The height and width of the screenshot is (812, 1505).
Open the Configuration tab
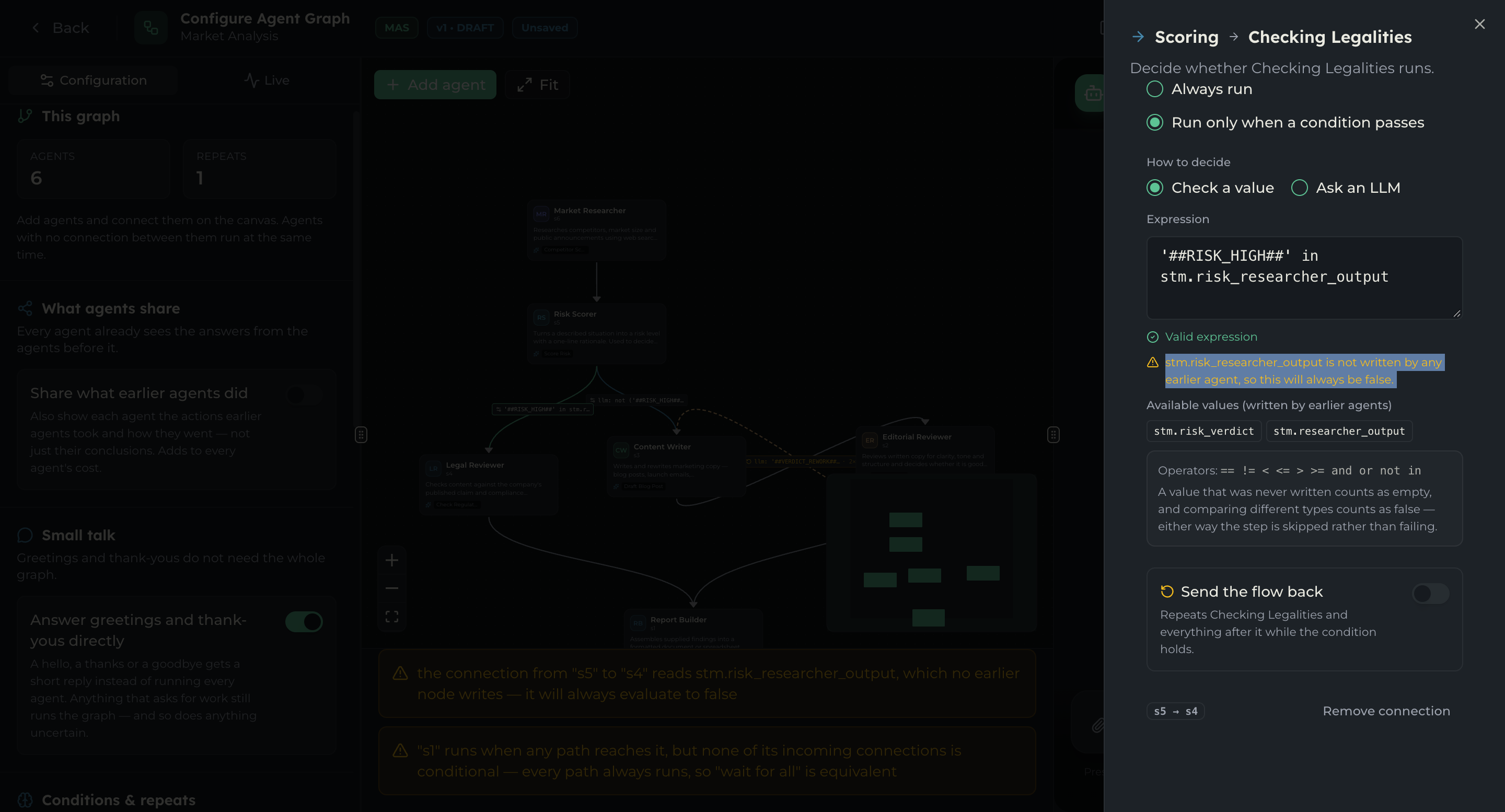(x=94, y=80)
